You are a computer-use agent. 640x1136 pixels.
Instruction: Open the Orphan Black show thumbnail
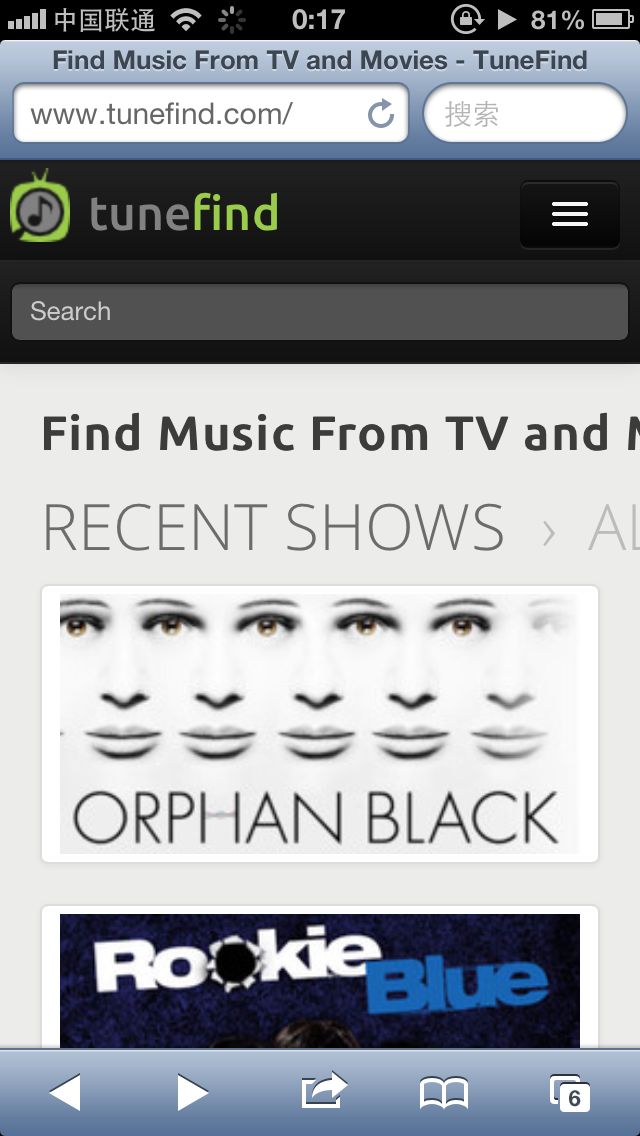320,724
